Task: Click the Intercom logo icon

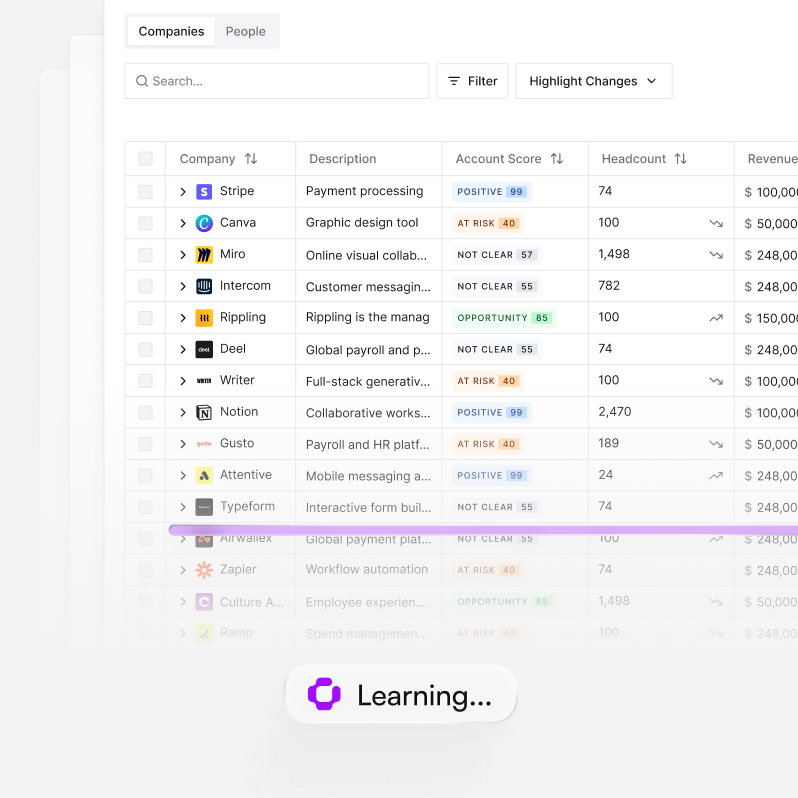Action: pyautogui.click(x=204, y=287)
